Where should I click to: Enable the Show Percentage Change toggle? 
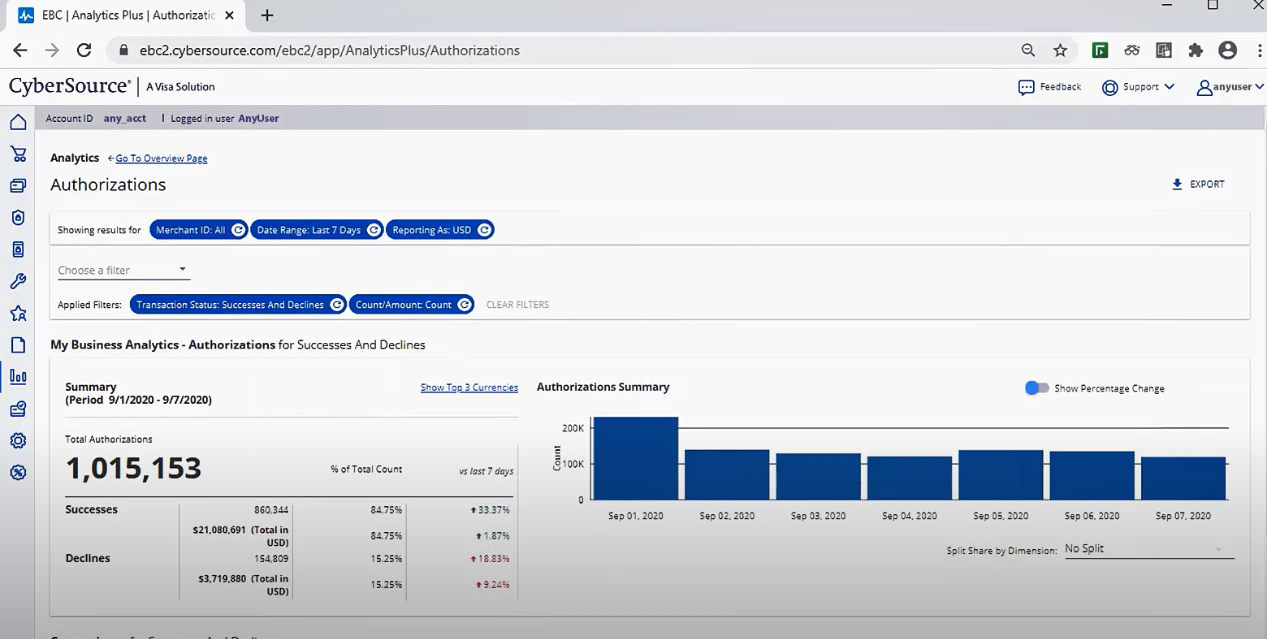coord(1036,388)
